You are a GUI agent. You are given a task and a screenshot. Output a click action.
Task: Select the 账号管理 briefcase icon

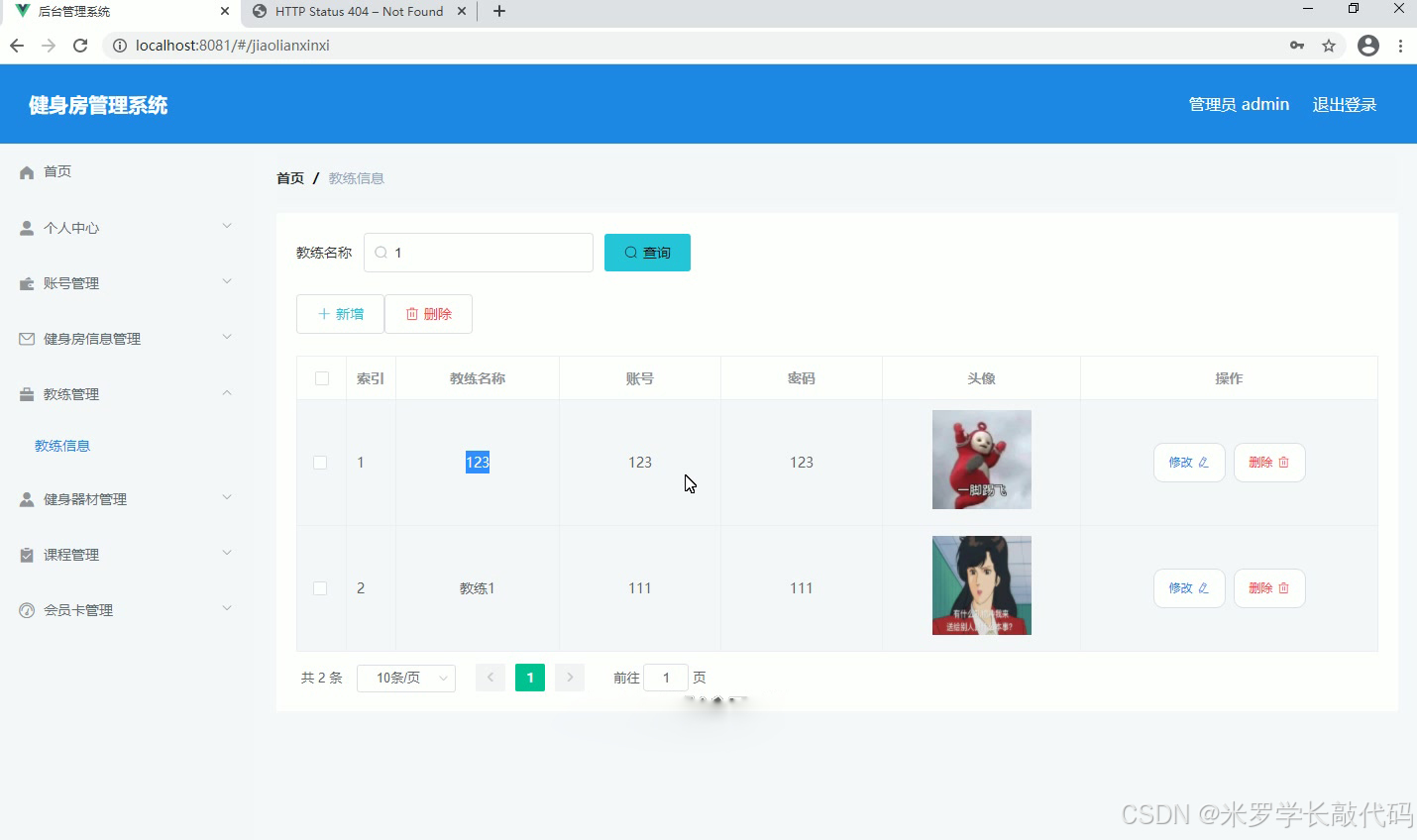click(25, 282)
